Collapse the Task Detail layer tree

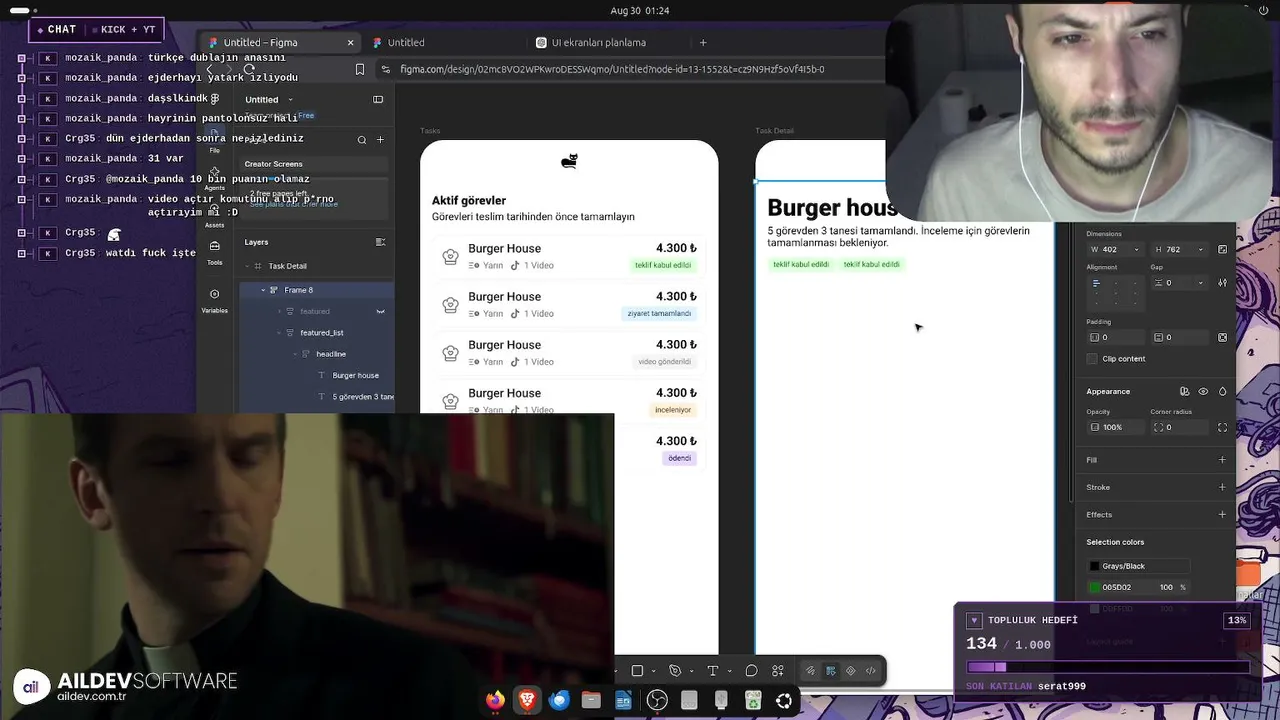(x=247, y=266)
